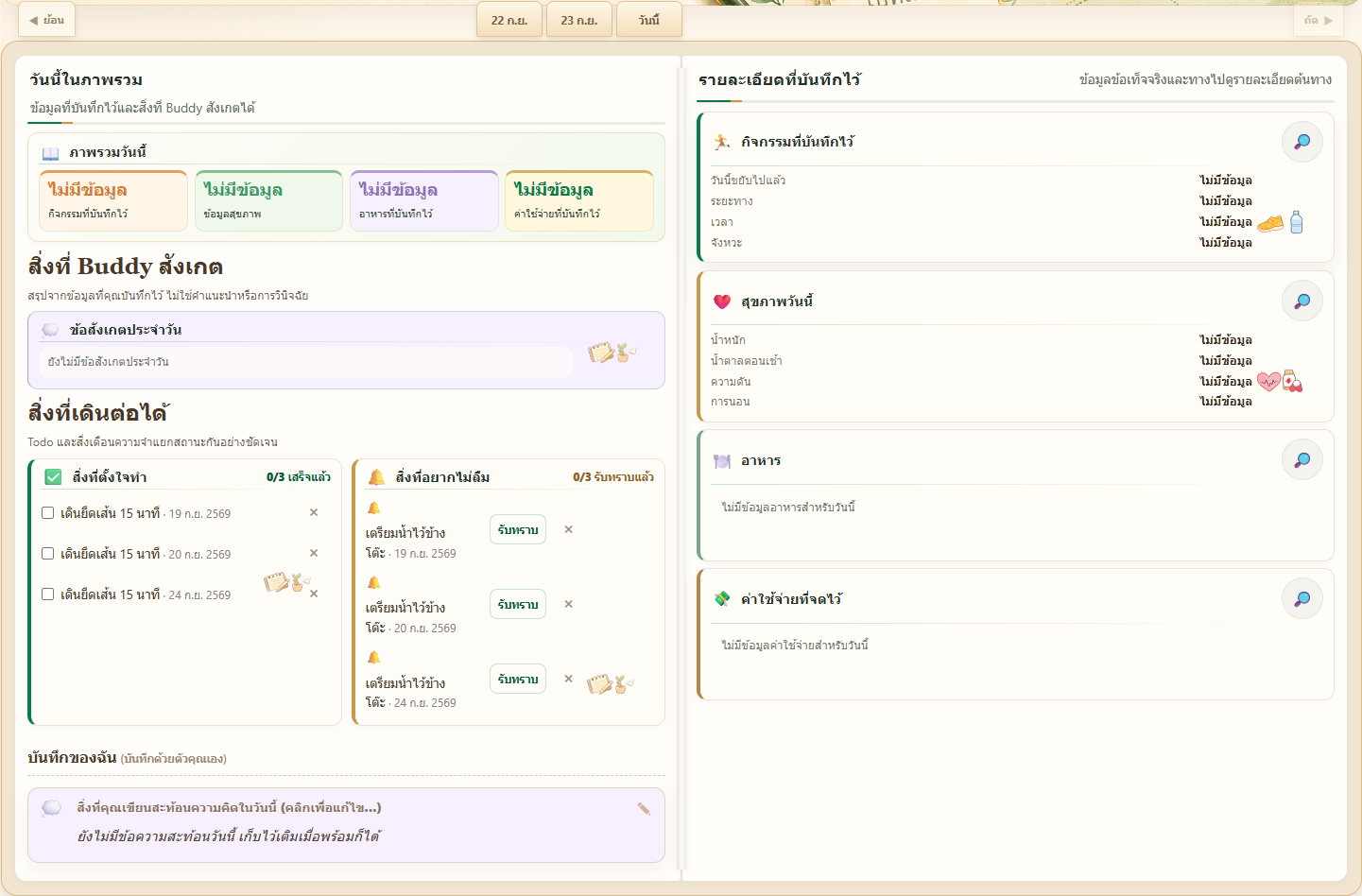Image resolution: width=1362 pixels, height=896 pixels.
Task: Switch to the วันนี้ tab
Action: 649,20
